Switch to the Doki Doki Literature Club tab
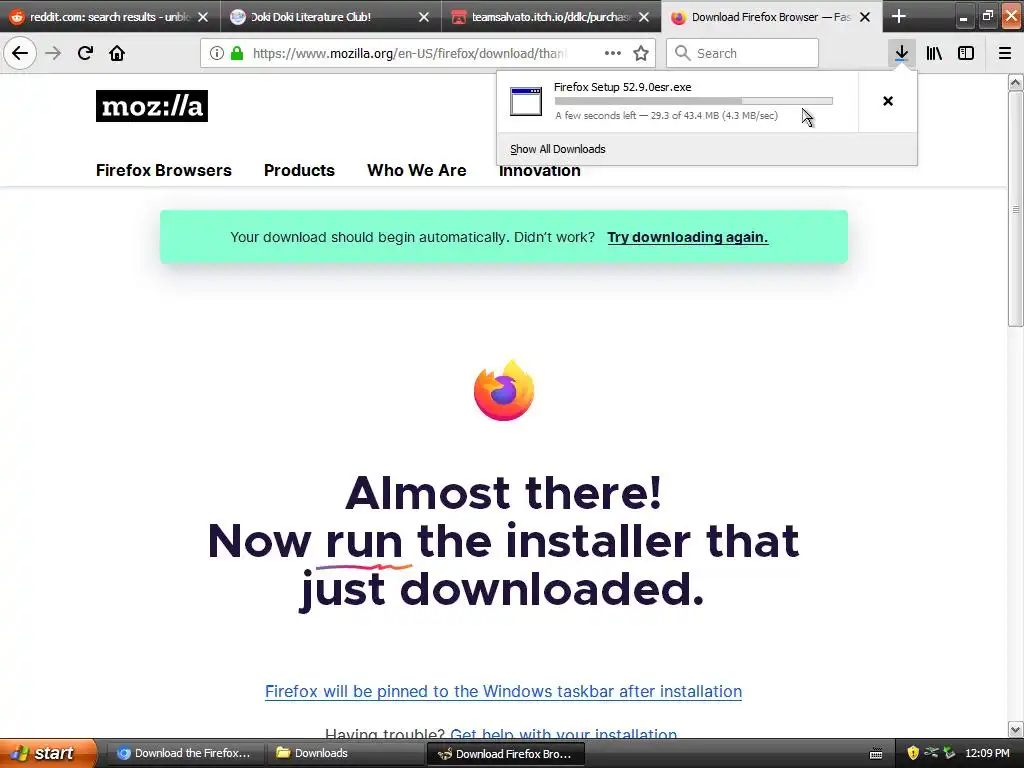1024x768 pixels. coord(330,17)
